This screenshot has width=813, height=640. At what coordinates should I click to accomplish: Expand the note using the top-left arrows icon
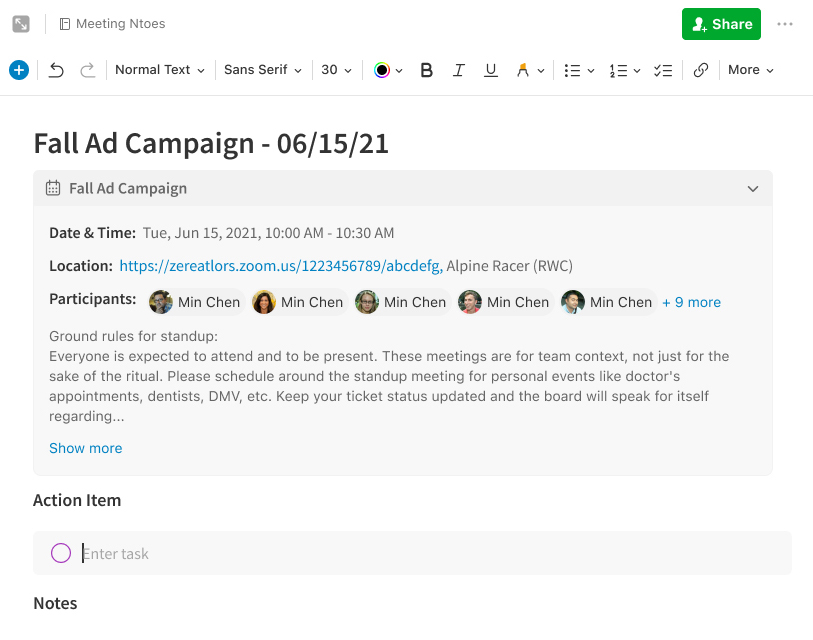(x=21, y=24)
